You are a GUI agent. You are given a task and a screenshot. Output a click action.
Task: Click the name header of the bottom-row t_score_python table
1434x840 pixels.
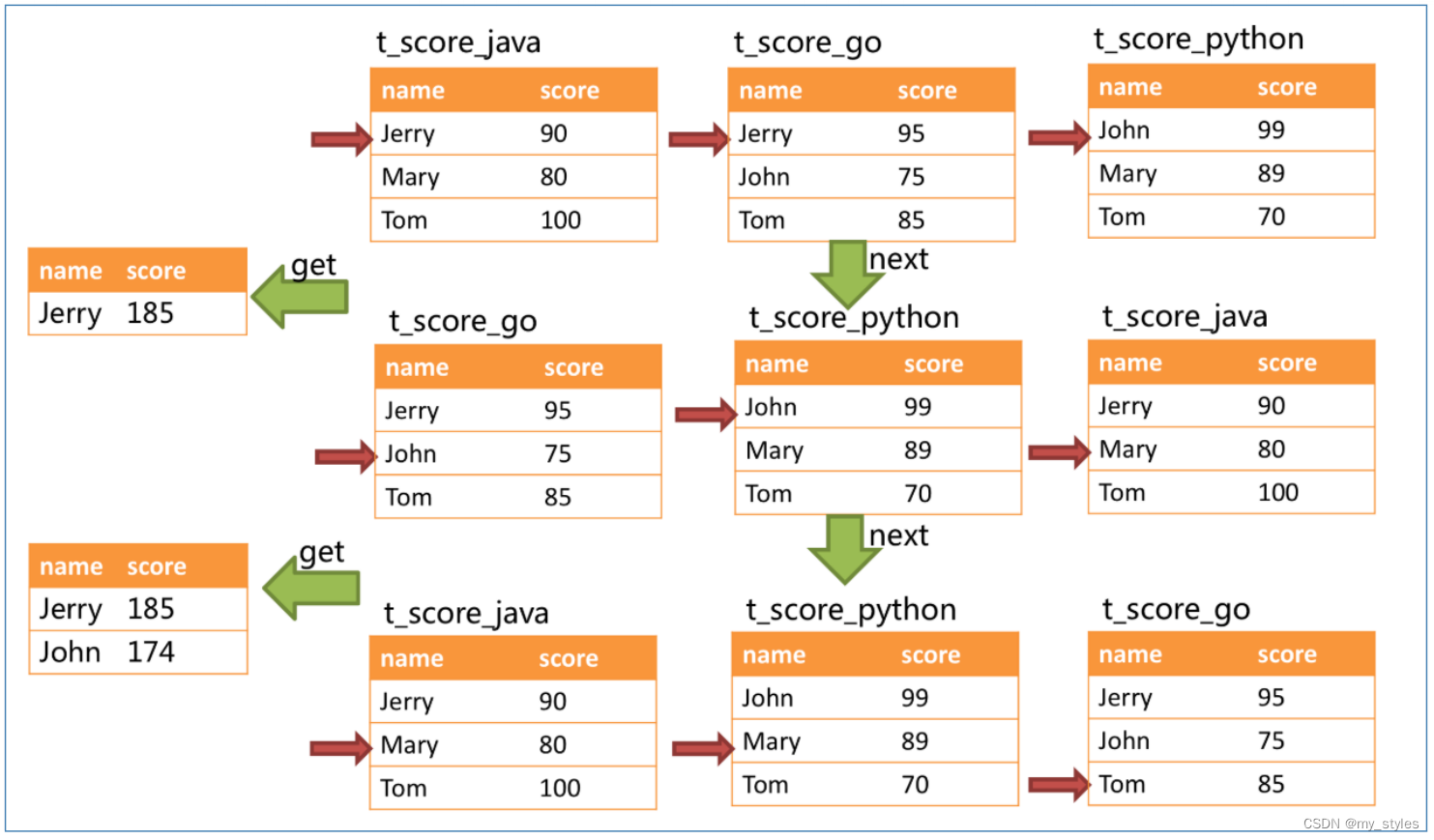774,656
